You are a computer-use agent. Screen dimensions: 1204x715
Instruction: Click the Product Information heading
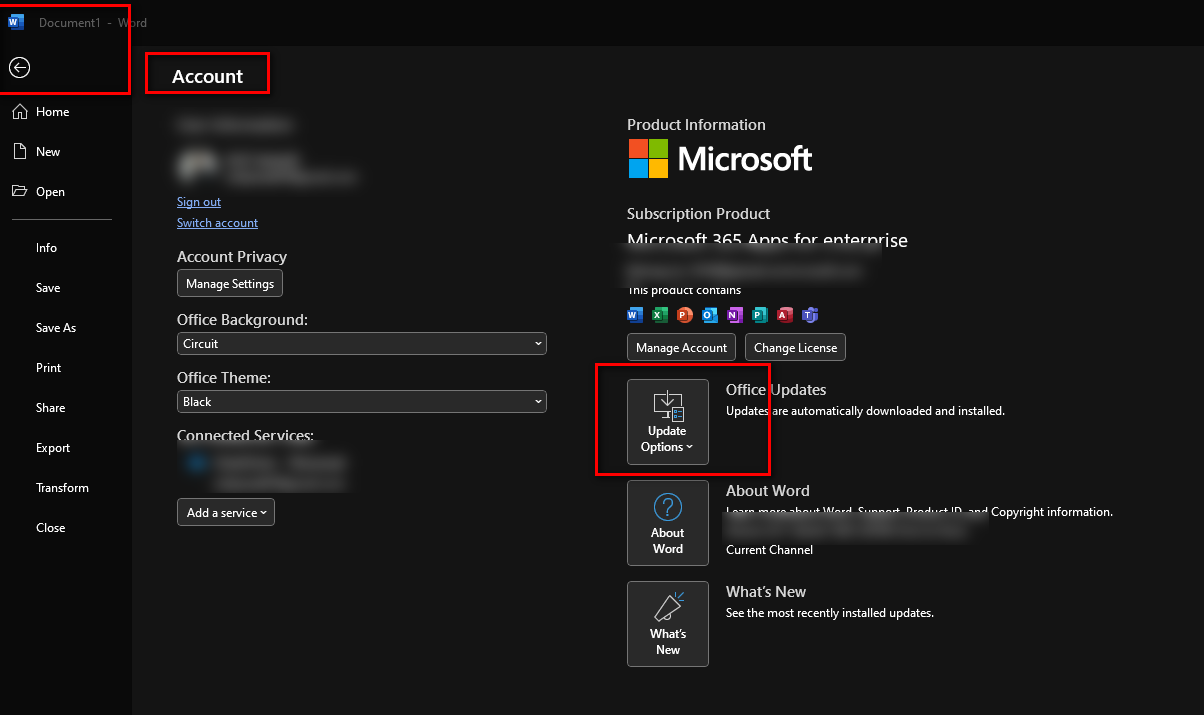(696, 125)
